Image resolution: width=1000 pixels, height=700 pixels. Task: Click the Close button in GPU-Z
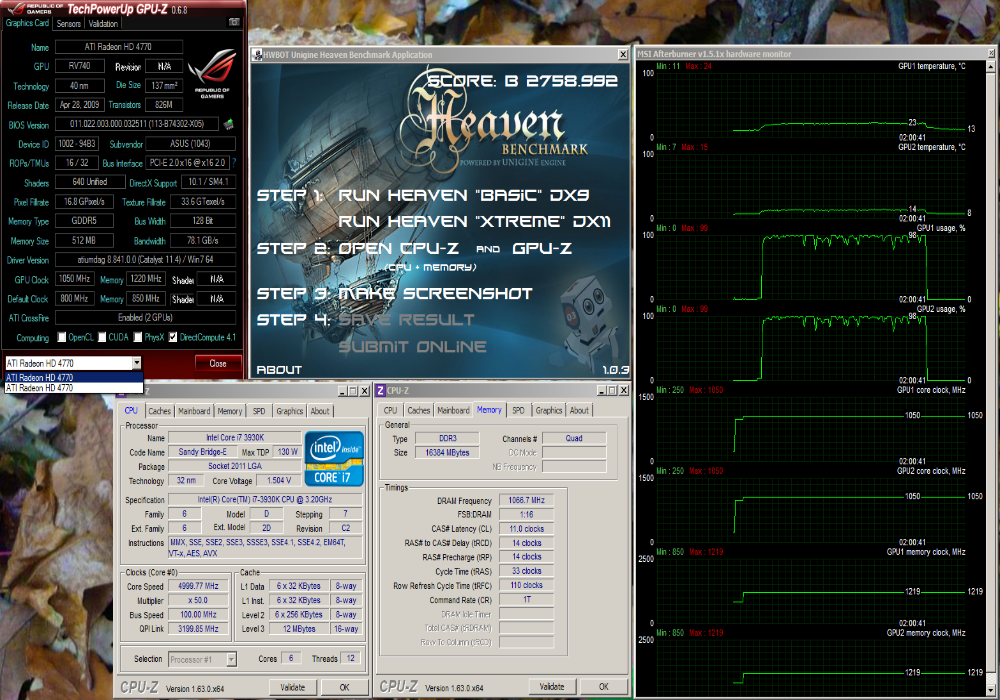tap(218, 363)
